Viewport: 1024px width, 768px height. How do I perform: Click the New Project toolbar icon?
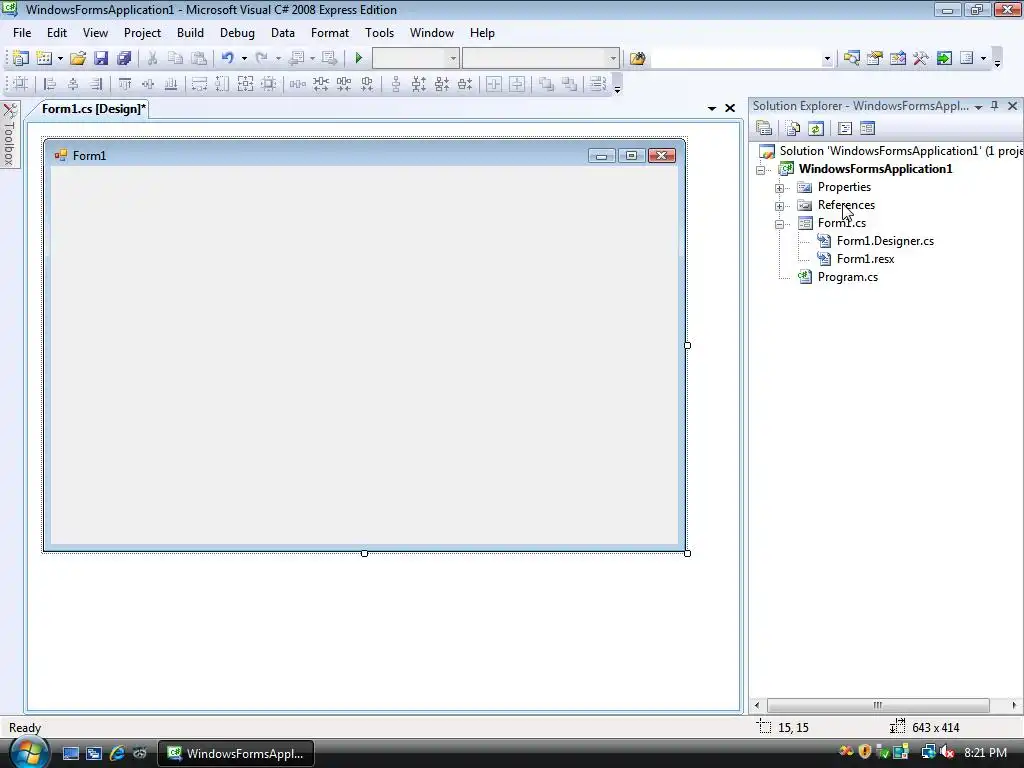21,58
